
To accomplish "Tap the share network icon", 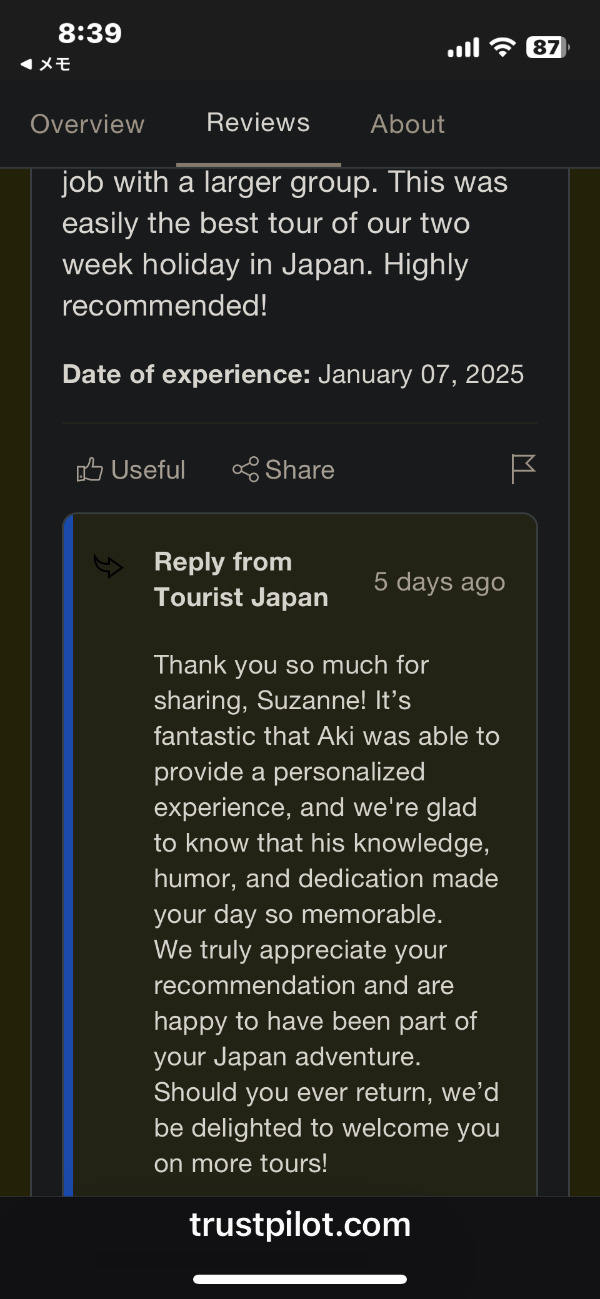I will pos(245,469).
